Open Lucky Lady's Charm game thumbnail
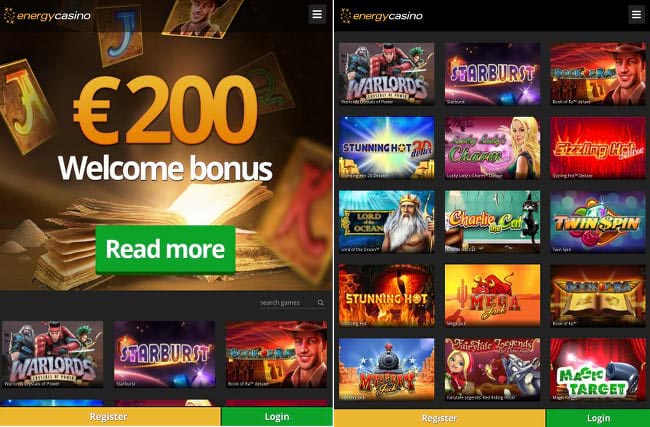Image resolution: width=650 pixels, height=427 pixels. [x=492, y=148]
